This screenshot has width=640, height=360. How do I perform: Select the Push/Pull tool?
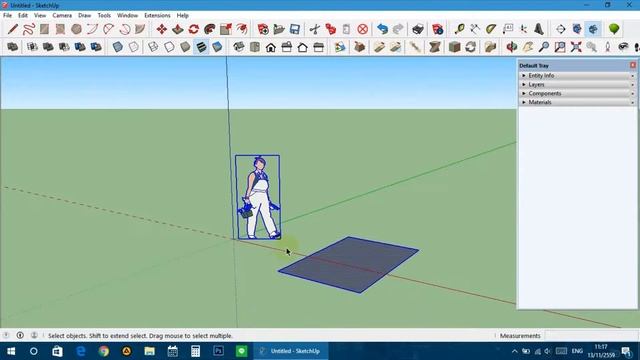(x=178, y=29)
